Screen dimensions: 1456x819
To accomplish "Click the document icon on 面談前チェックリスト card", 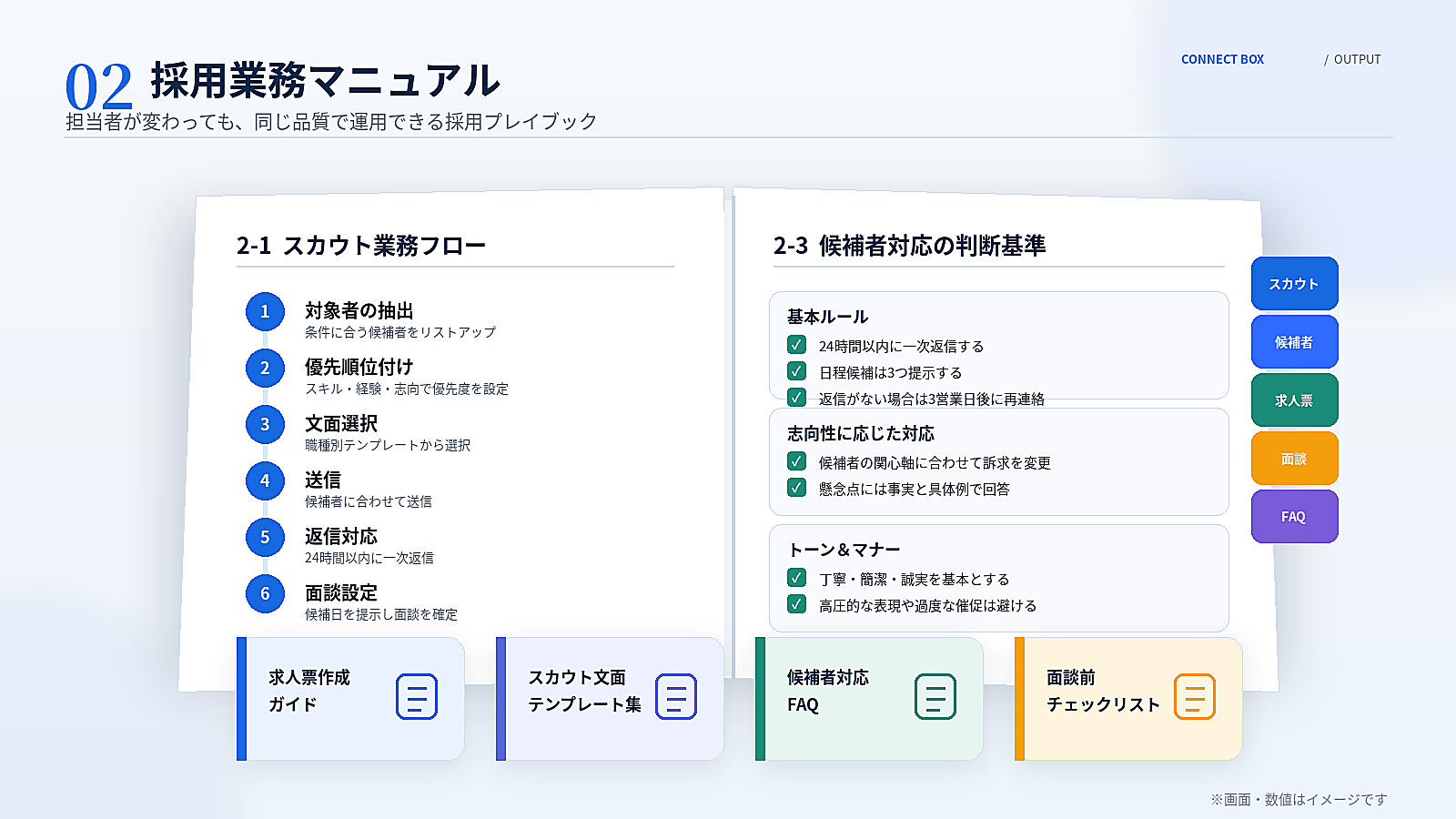I will click(1195, 696).
